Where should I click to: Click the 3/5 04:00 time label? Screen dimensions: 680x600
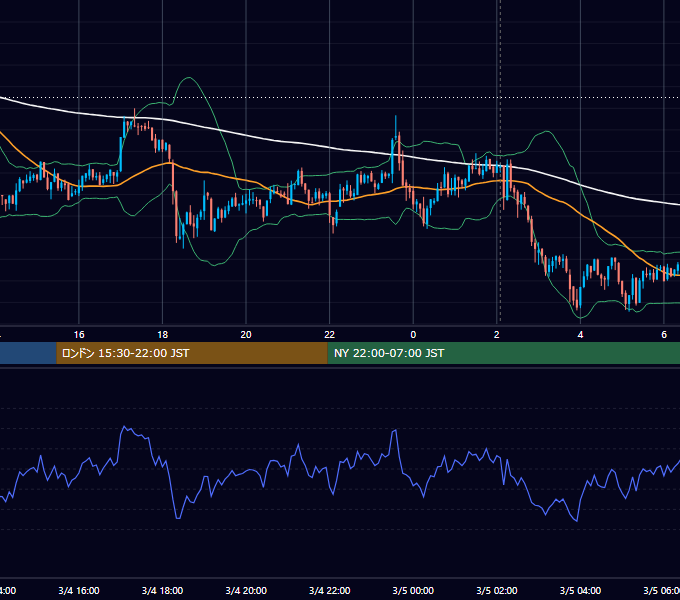point(580,591)
